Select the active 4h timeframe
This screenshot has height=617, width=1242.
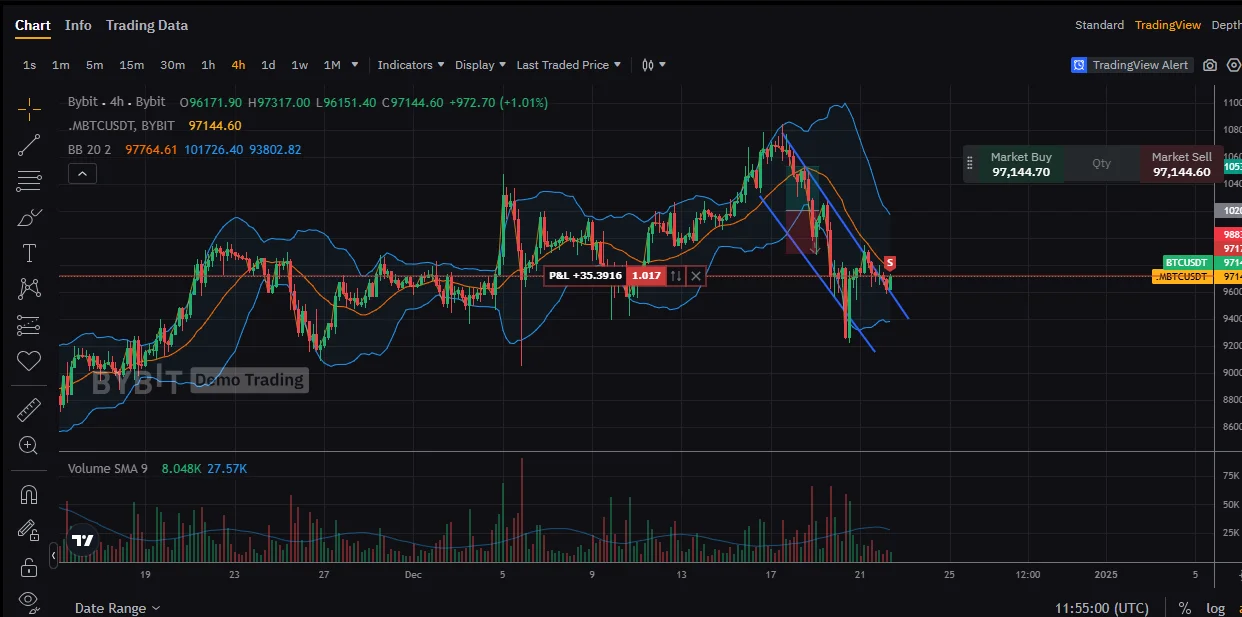(x=238, y=65)
